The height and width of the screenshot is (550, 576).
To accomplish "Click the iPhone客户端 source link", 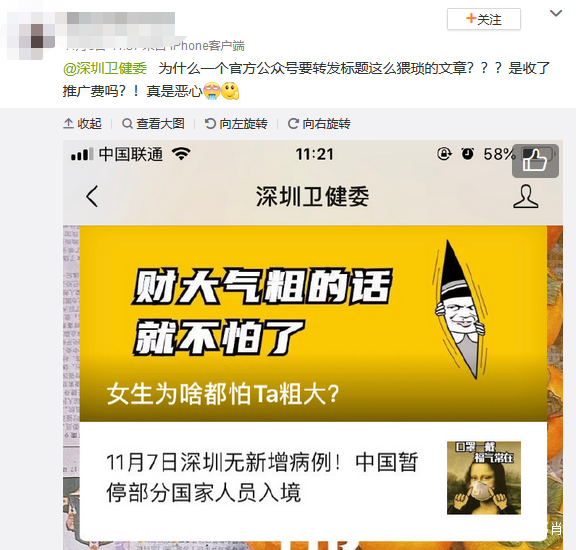I will tap(208, 46).
